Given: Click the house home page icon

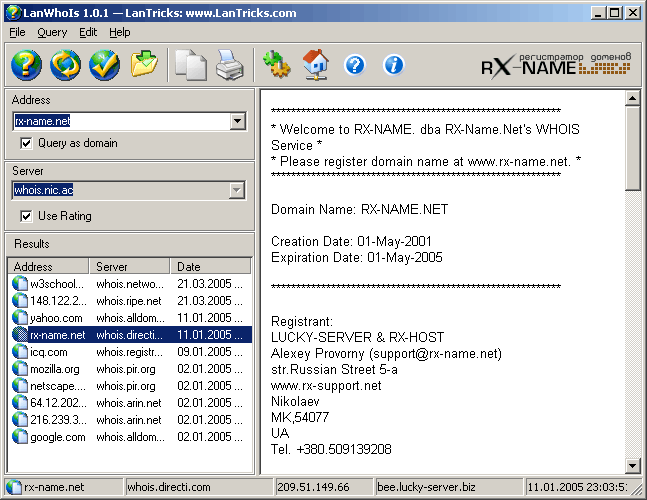Looking at the screenshot, I should tap(315, 65).
